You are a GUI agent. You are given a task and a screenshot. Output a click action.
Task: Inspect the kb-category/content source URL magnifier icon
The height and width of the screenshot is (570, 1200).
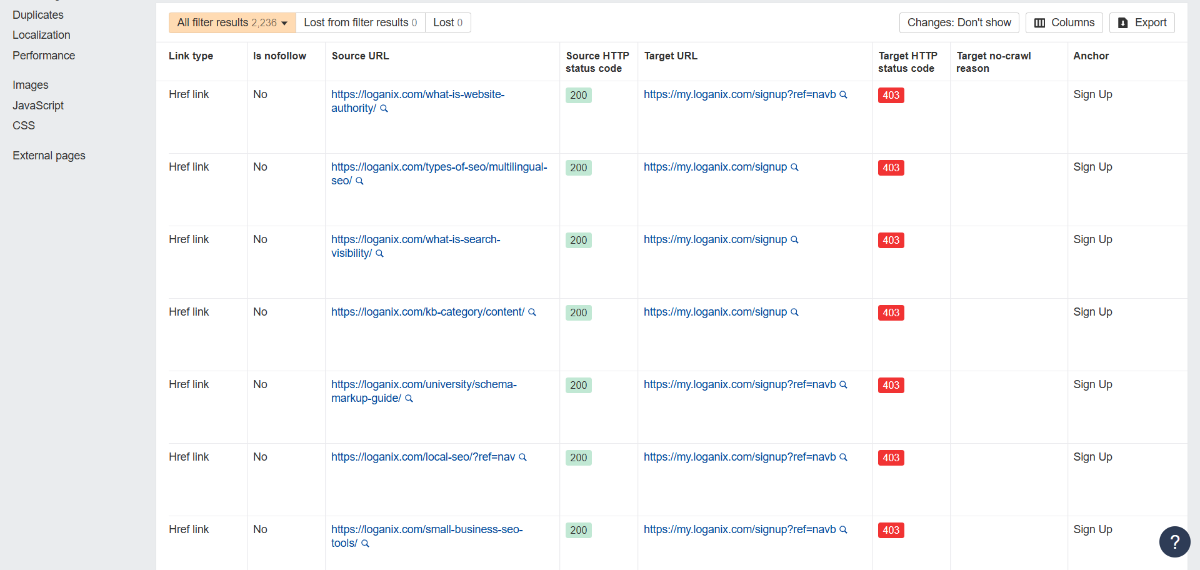pos(532,312)
